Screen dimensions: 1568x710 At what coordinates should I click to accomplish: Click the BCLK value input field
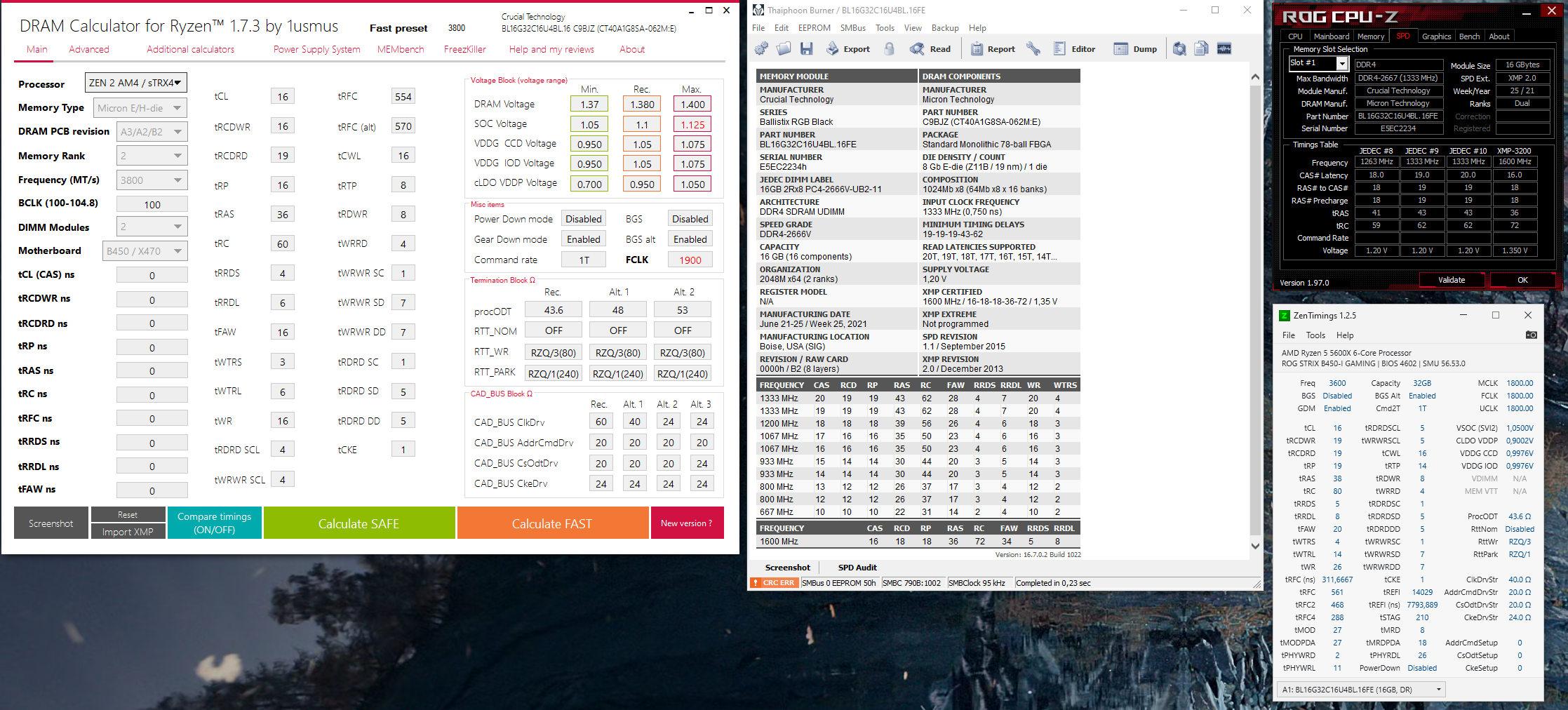tap(152, 204)
